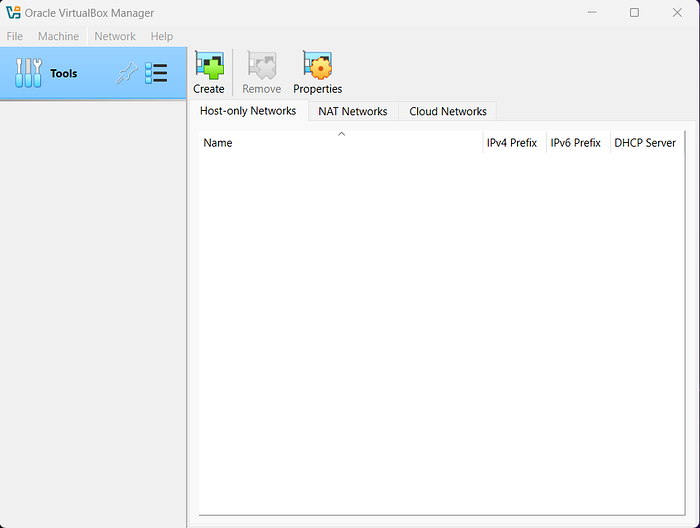
Task: Switch to the NAT Networks tab
Action: click(353, 111)
